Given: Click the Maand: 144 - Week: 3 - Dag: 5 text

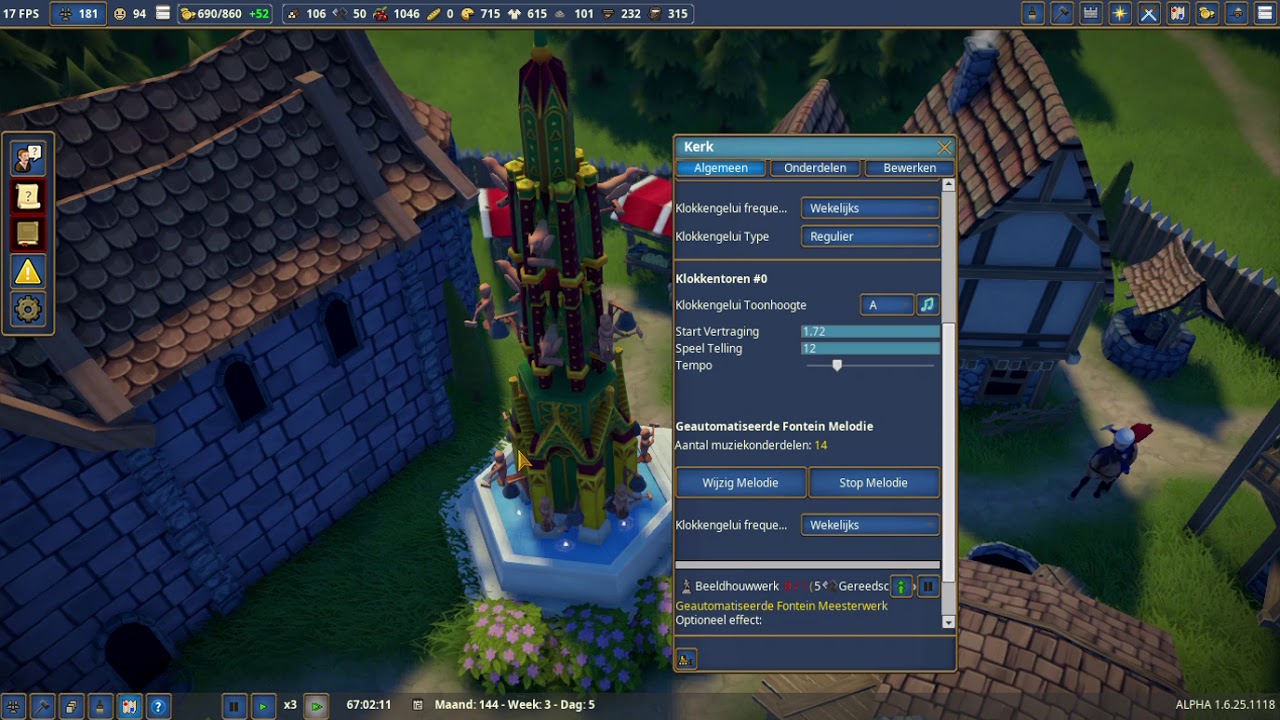Looking at the screenshot, I should 515,705.
